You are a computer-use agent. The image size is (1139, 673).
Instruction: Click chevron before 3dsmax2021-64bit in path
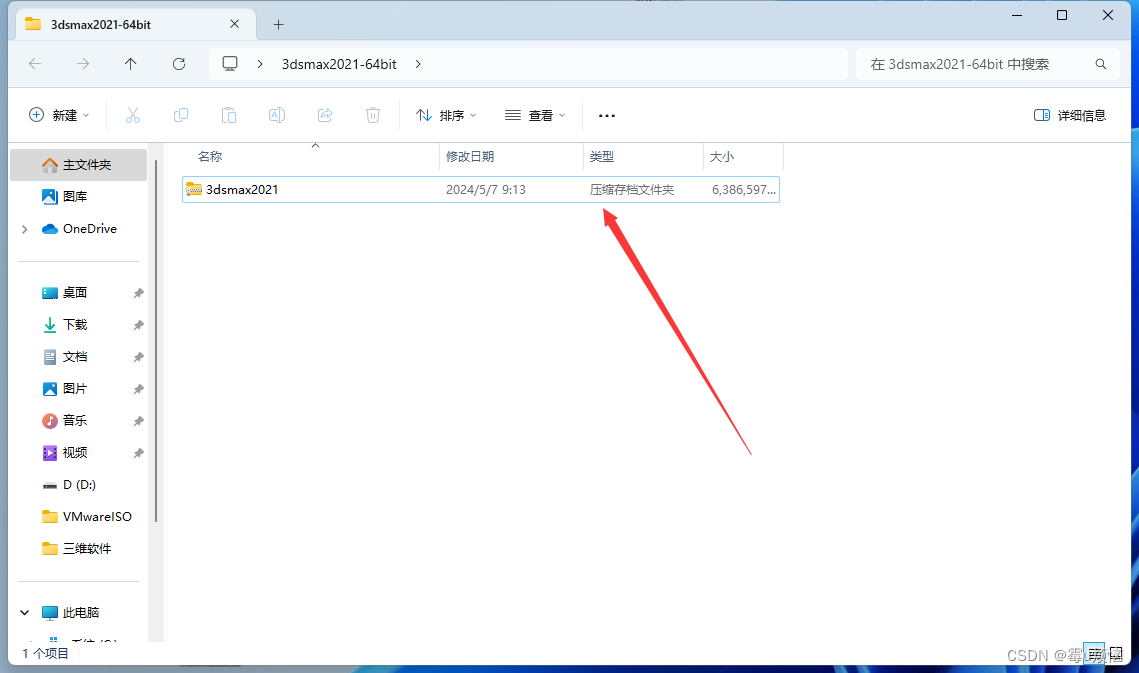pos(259,64)
